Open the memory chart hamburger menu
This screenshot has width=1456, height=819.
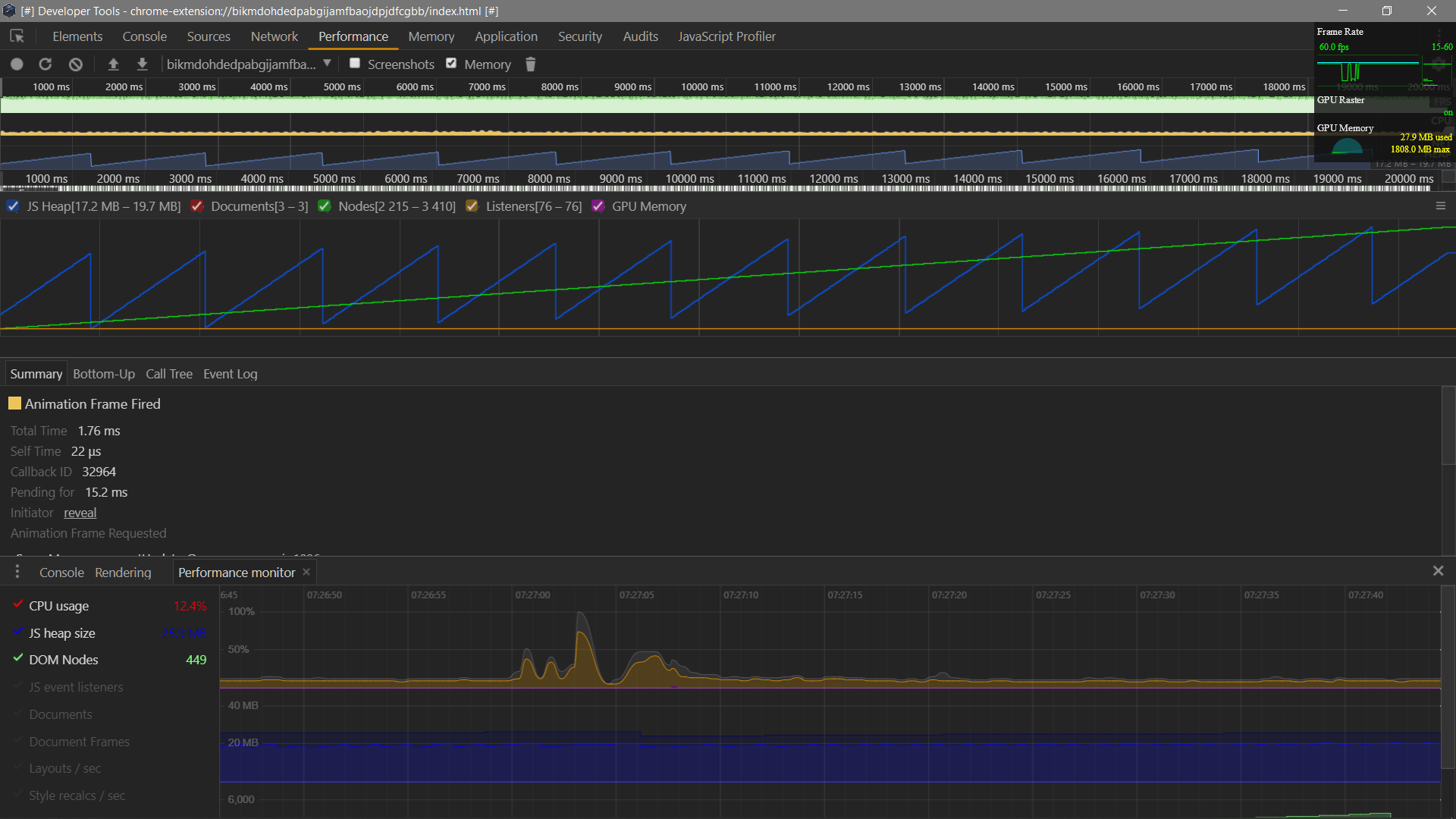coord(1441,206)
